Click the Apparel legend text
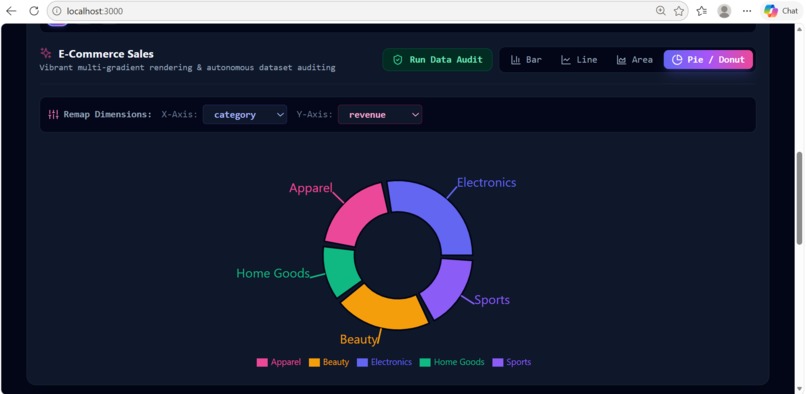 pos(286,362)
